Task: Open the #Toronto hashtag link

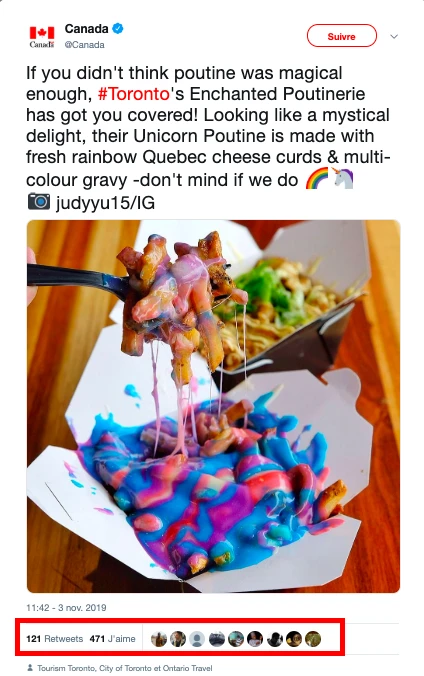Action: [x=134, y=94]
